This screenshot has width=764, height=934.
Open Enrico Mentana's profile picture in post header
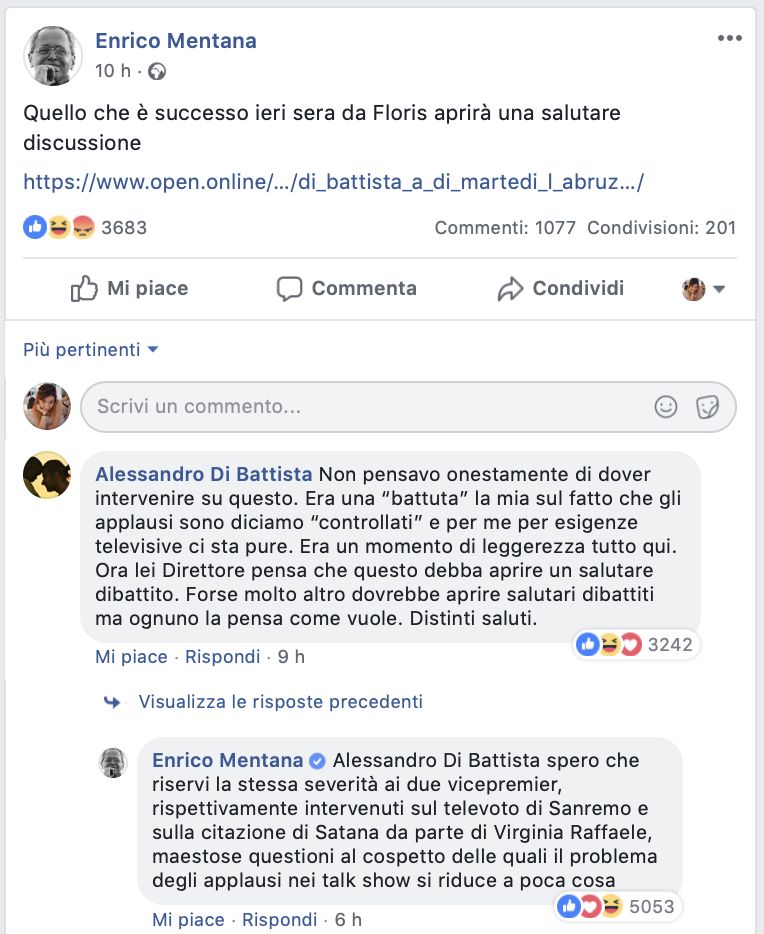point(52,55)
